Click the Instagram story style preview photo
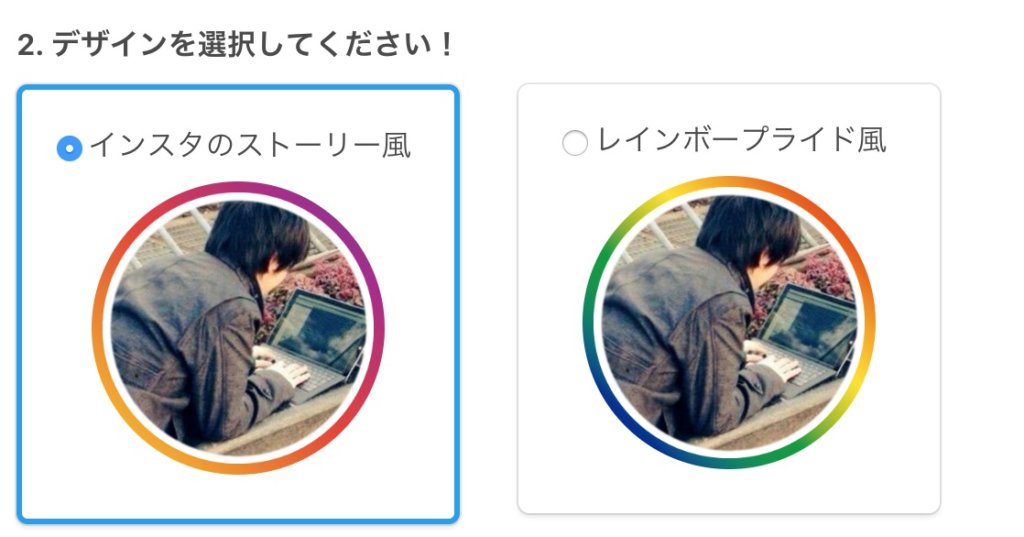 click(x=238, y=328)
